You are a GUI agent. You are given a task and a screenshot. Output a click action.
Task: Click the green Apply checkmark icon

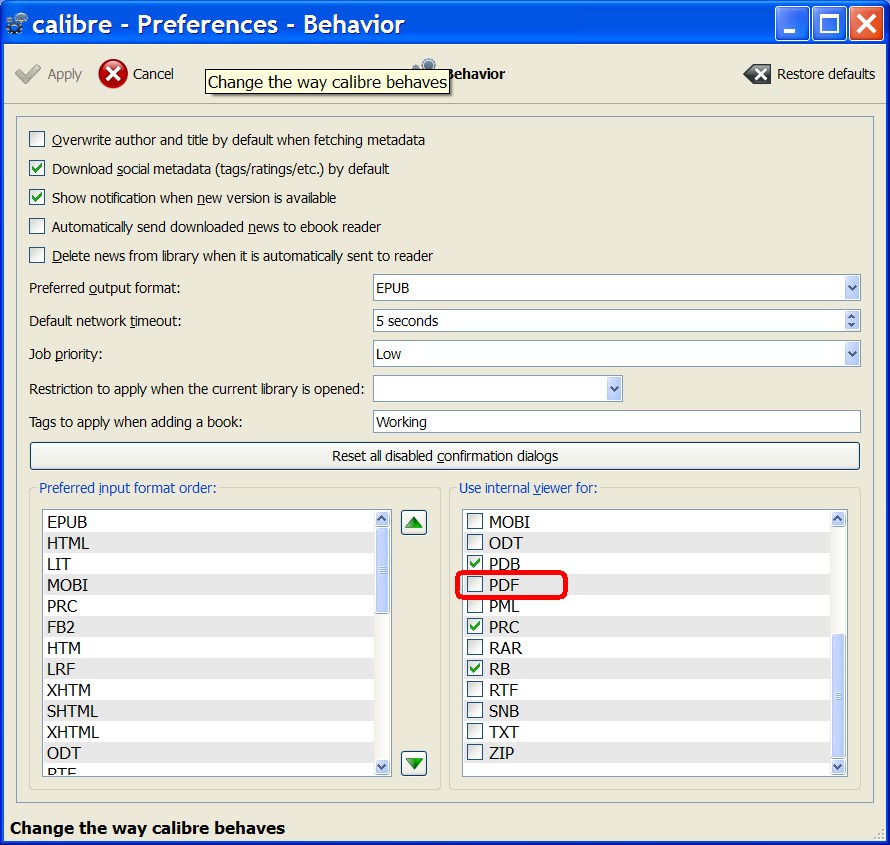(27, 74)
